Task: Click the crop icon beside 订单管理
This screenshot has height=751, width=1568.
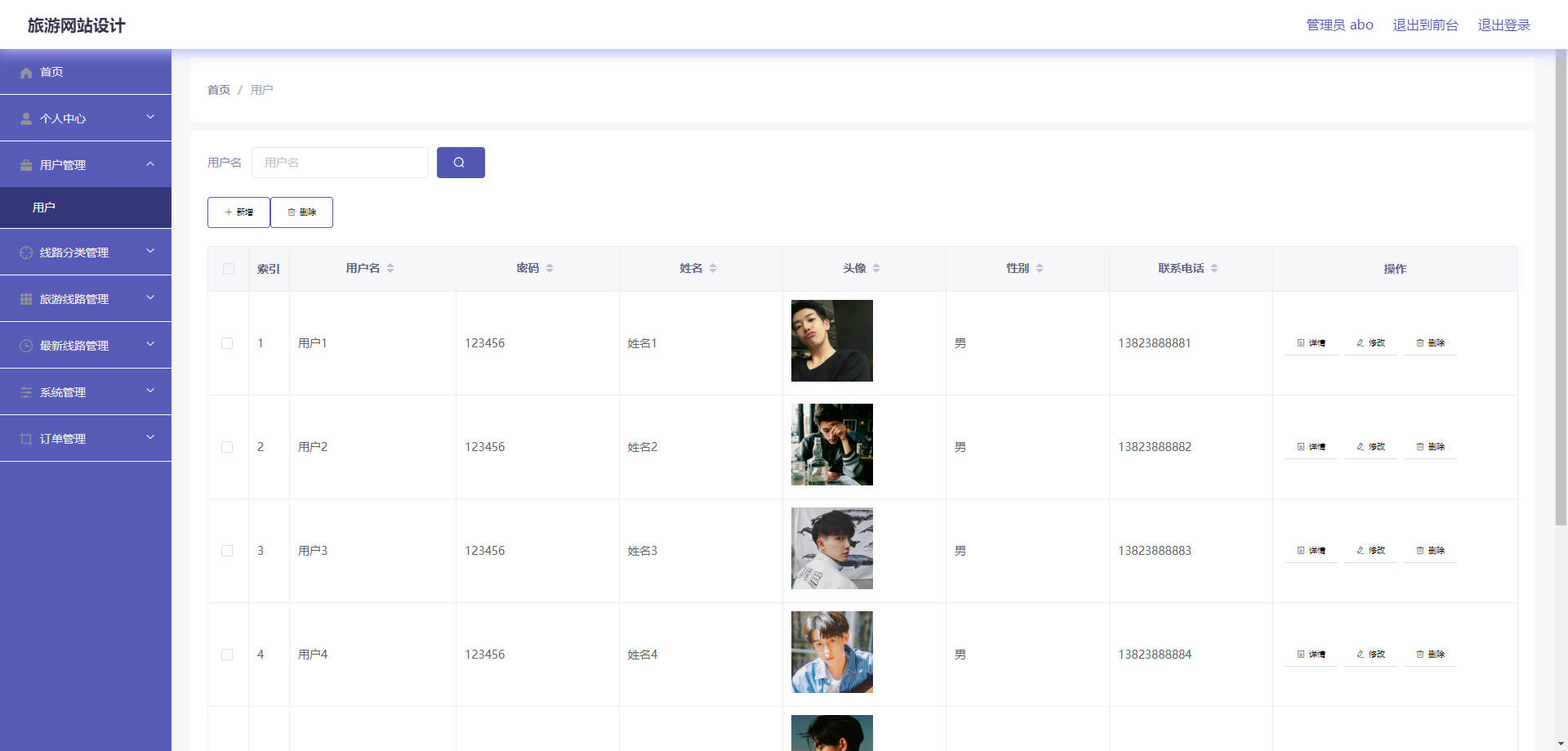Action: point(26,439)
